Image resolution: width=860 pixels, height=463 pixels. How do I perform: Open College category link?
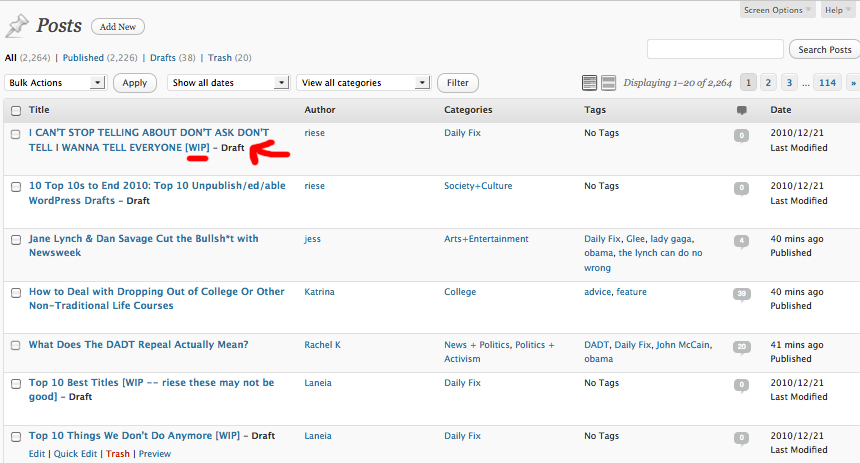click(x=460, y=292)
